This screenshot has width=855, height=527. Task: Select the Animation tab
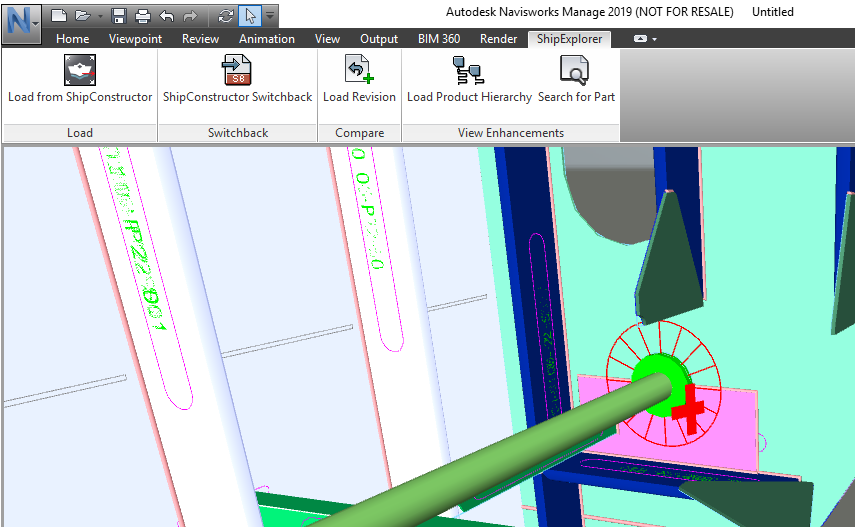267,39
